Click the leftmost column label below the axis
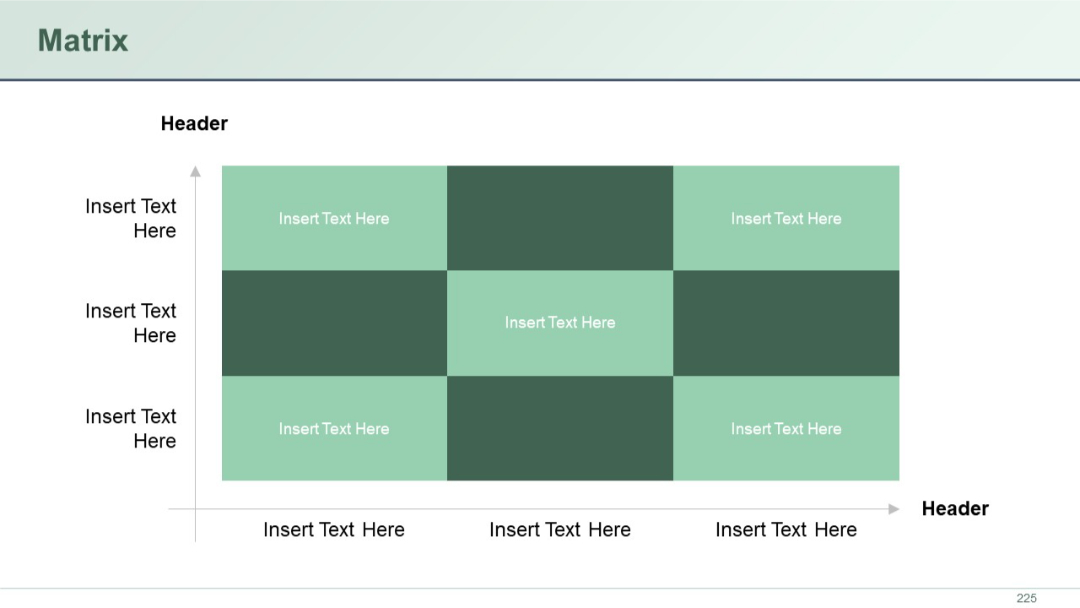The width and height of the screenshot is (1080, 608). (x=334, y=529)
